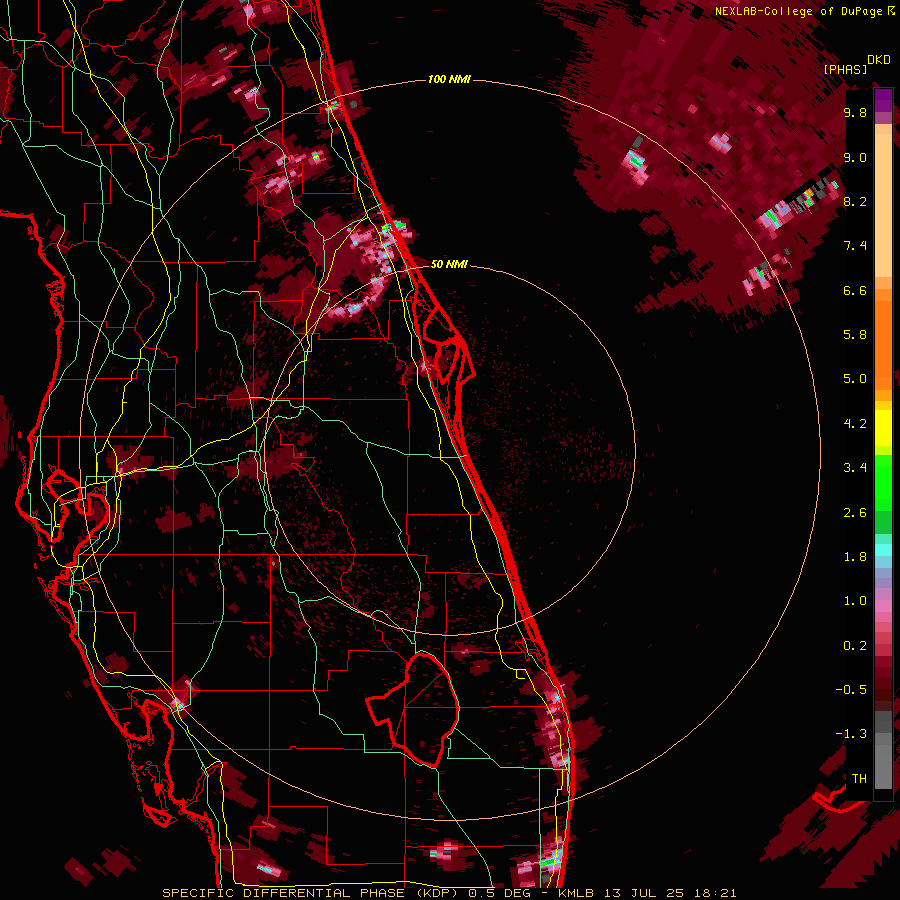Screen dimensions: 900x900
Task: Click the 2.6 scale value
Action: (855, 513)
